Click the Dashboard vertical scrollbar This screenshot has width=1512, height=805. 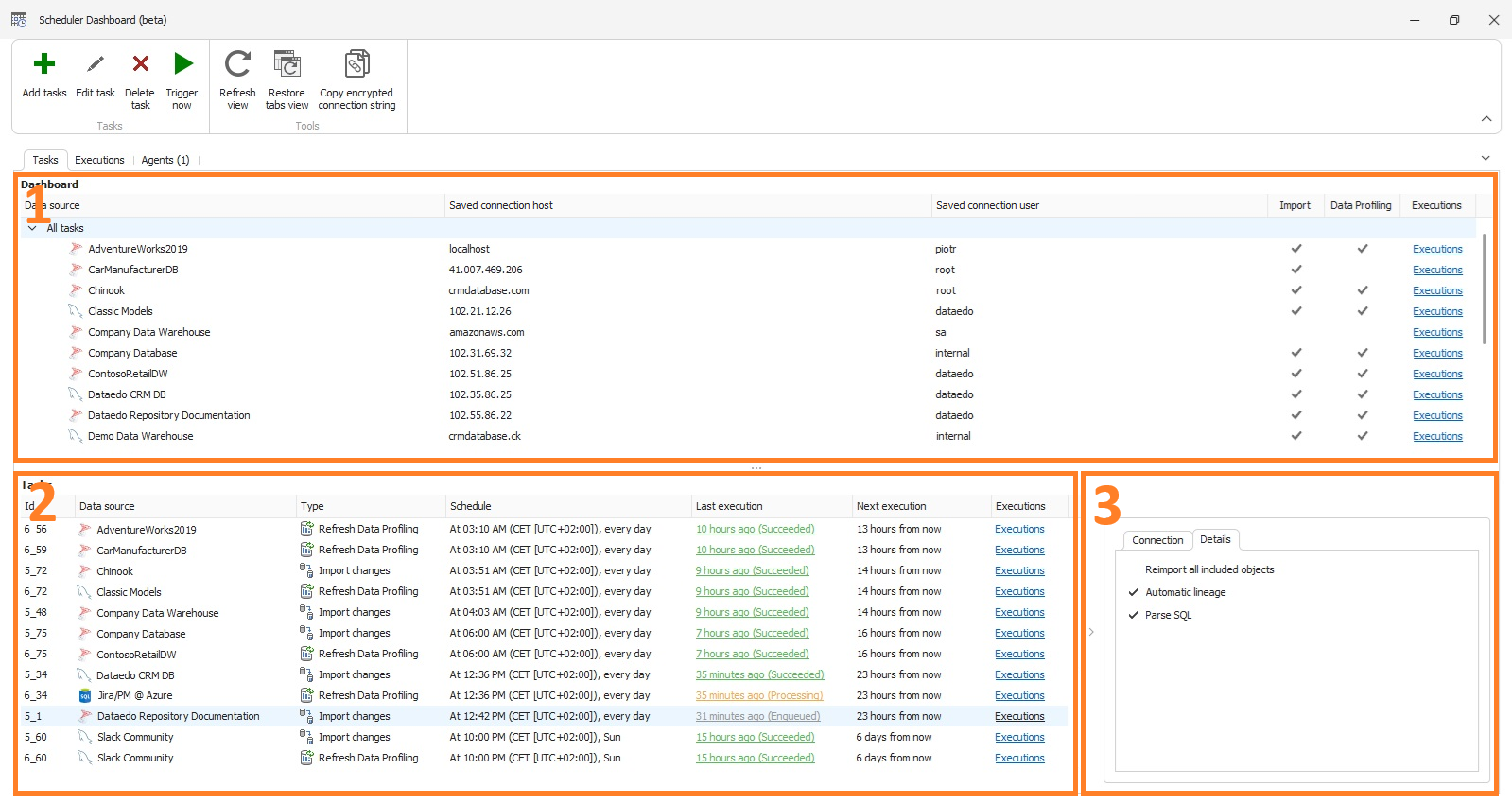[x=1484, y=289]
